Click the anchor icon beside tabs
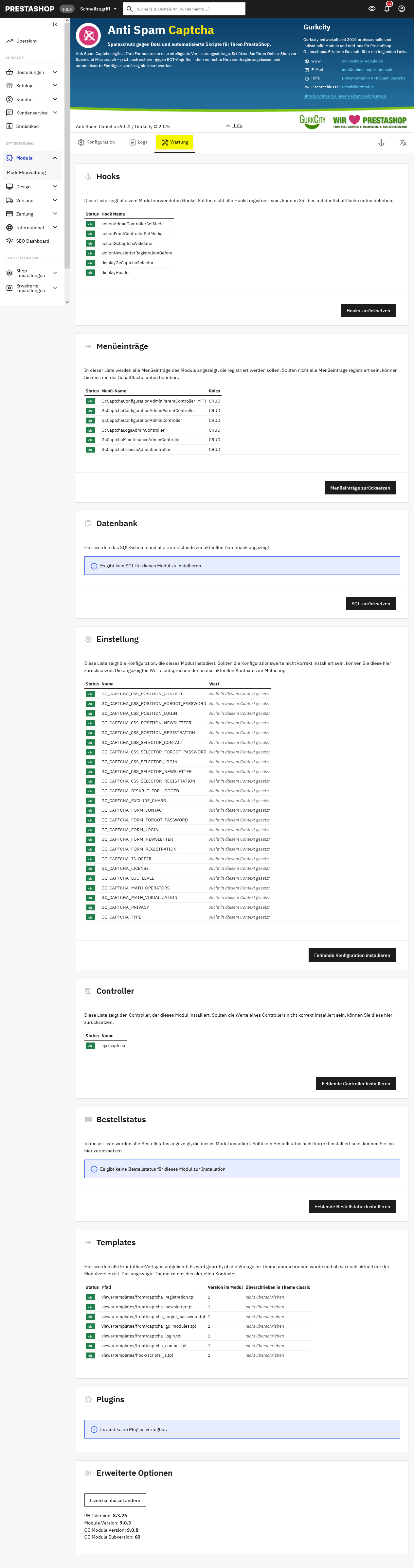The image size is (414, 1568). (381, 143)
